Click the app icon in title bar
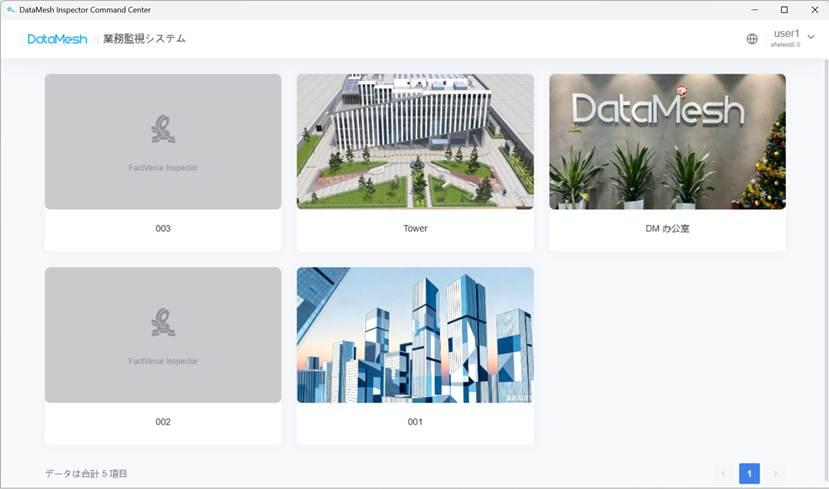Screen dimensions: 829x489 pos(11,9)
